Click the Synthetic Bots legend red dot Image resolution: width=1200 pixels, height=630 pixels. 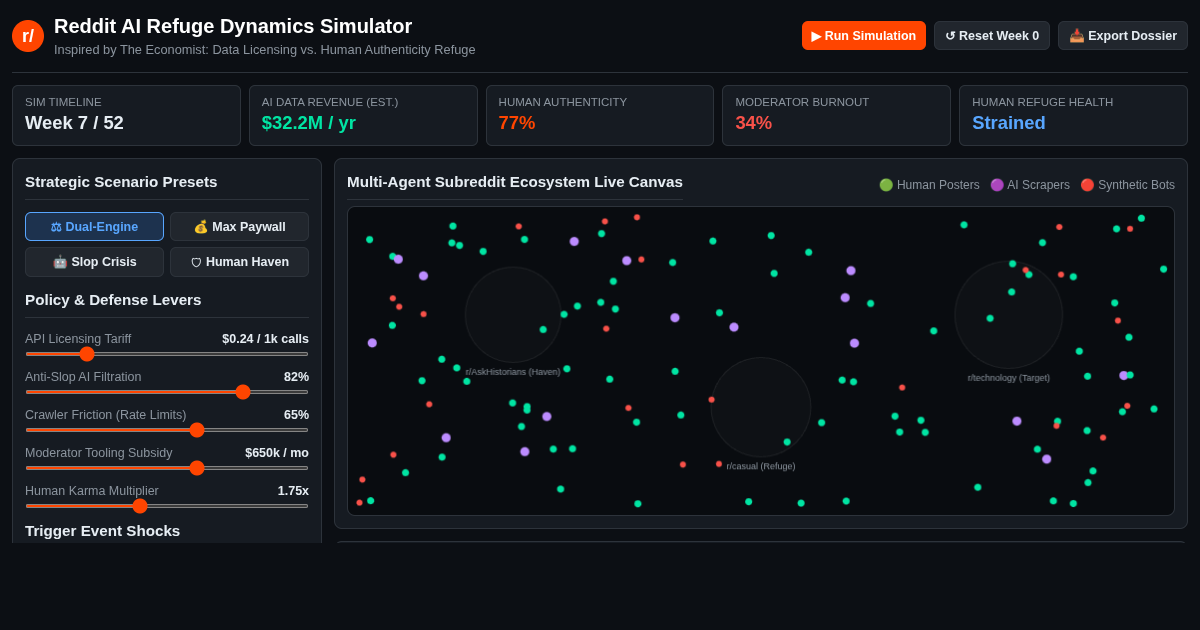click(1087, 185)
